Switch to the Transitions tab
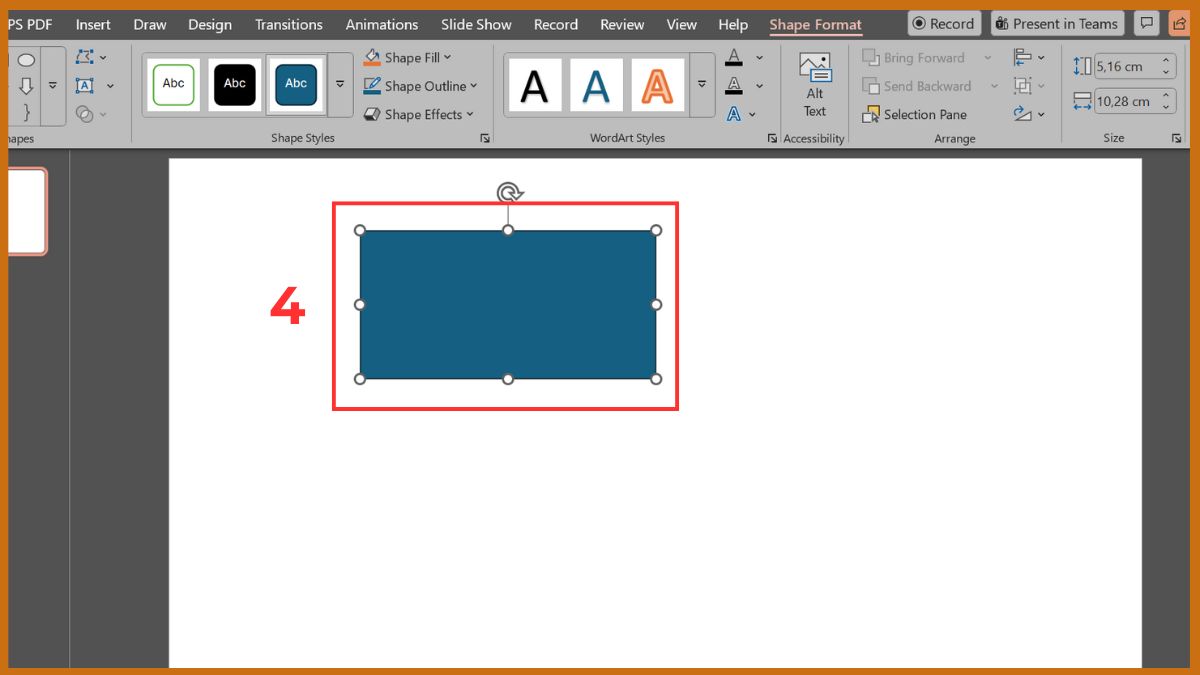 288,24
